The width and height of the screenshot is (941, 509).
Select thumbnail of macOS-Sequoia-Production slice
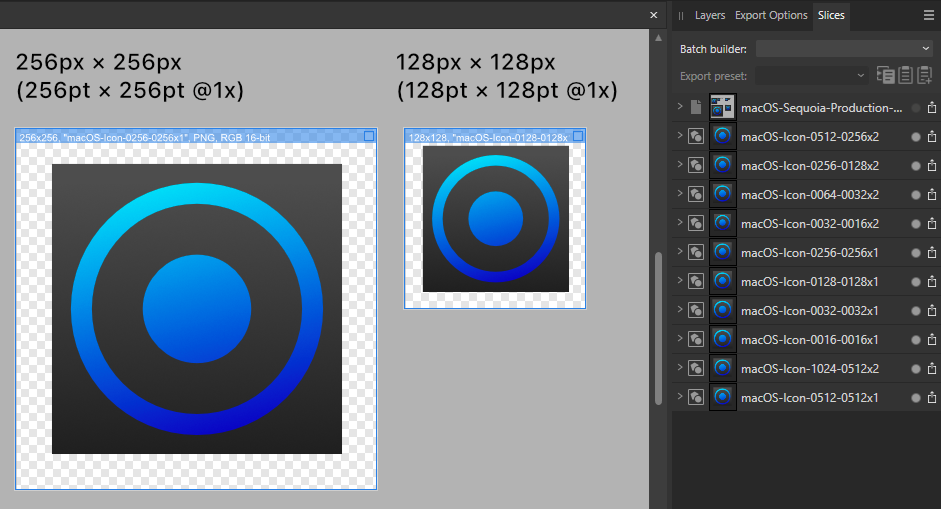[x=723, y=107]
